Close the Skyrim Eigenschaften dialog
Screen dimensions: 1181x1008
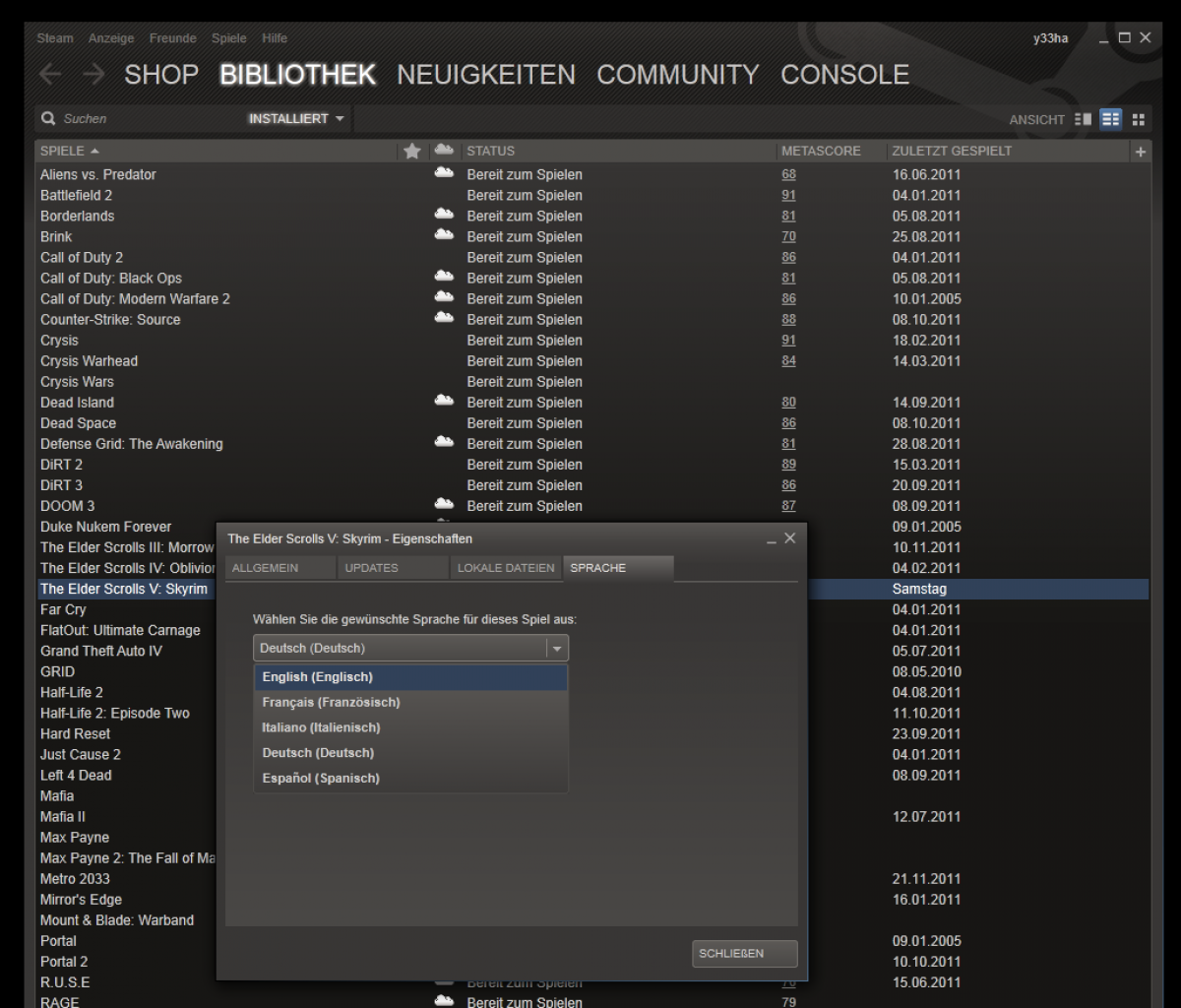tap(790, 539)
